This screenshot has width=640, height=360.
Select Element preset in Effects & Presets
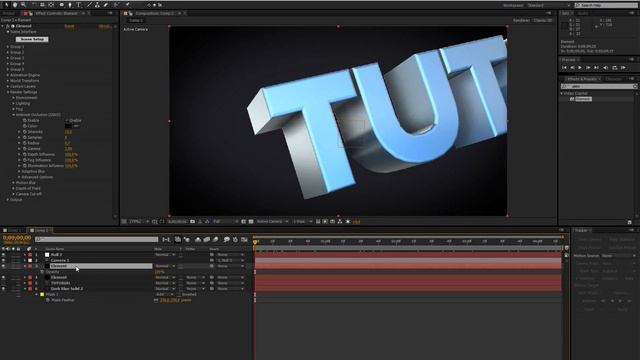tap(583, 99)
